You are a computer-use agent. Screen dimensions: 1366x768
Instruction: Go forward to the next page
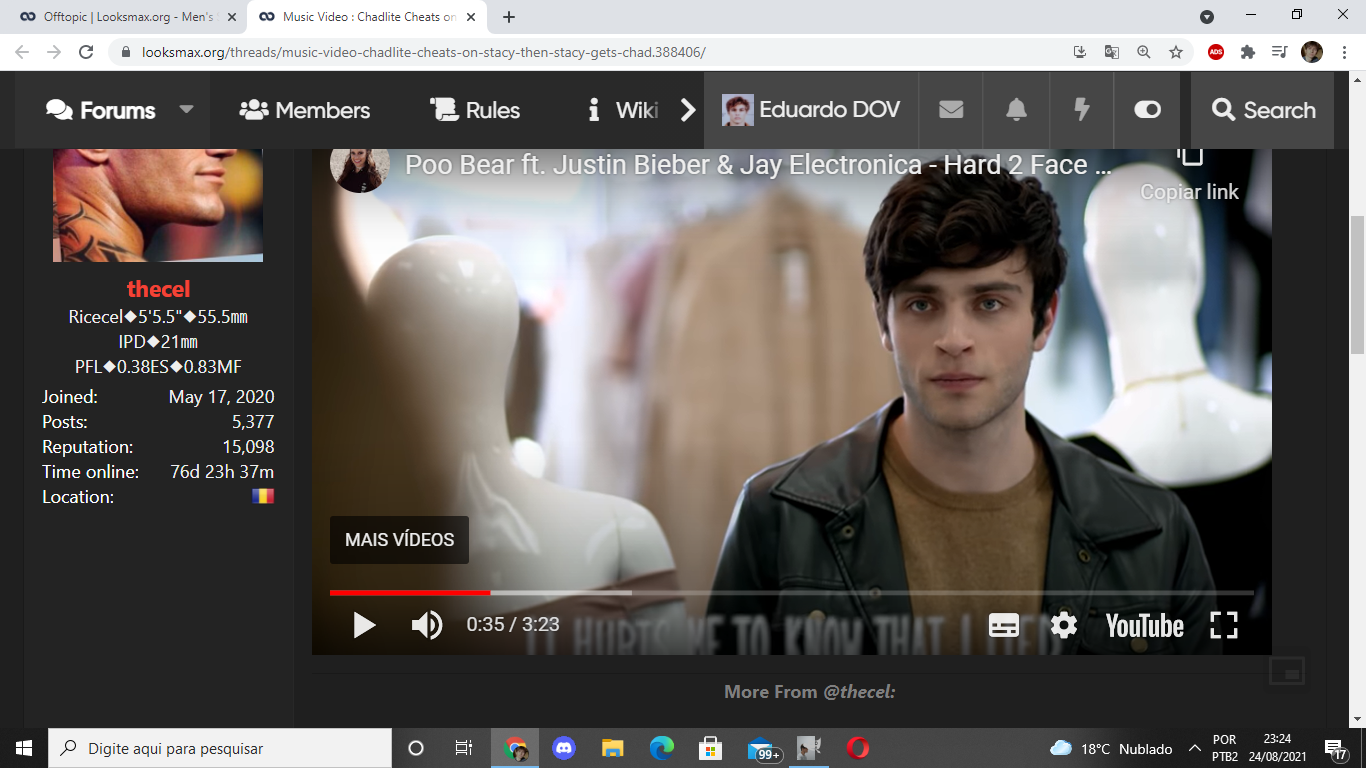click(x=54, y=52)
